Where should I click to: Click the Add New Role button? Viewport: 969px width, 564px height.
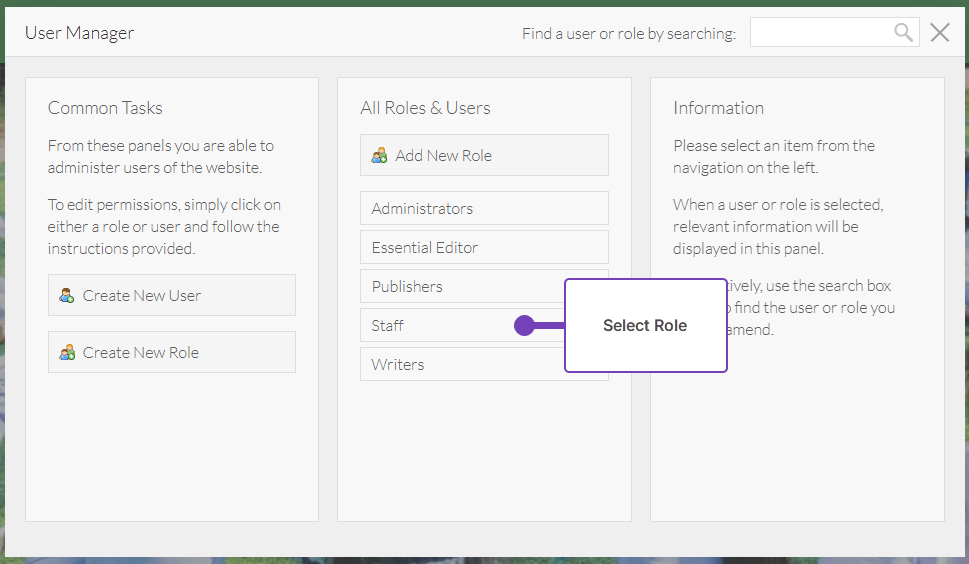coord(484,155)
